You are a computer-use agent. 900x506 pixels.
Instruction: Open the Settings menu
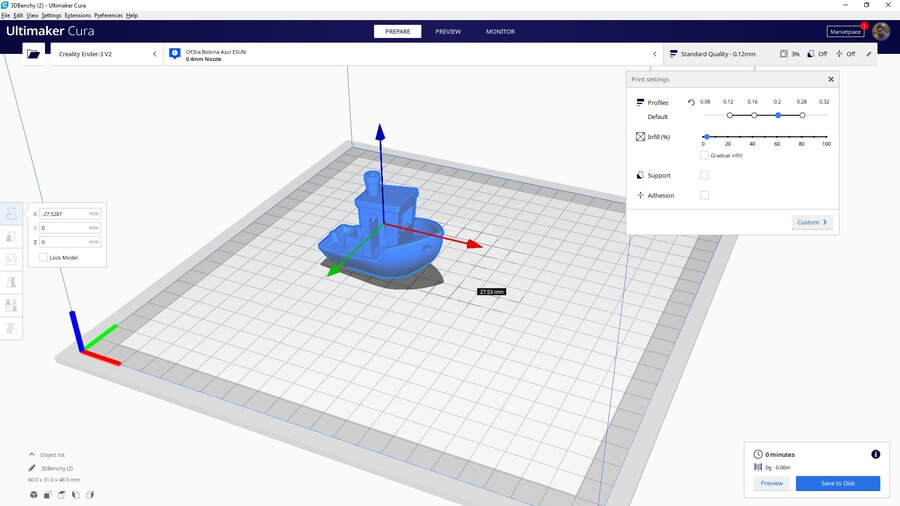(x=51, y=15)
